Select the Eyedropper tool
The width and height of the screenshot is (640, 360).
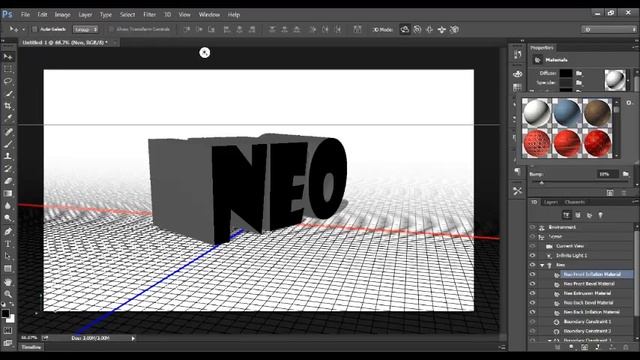coord(8,118)
